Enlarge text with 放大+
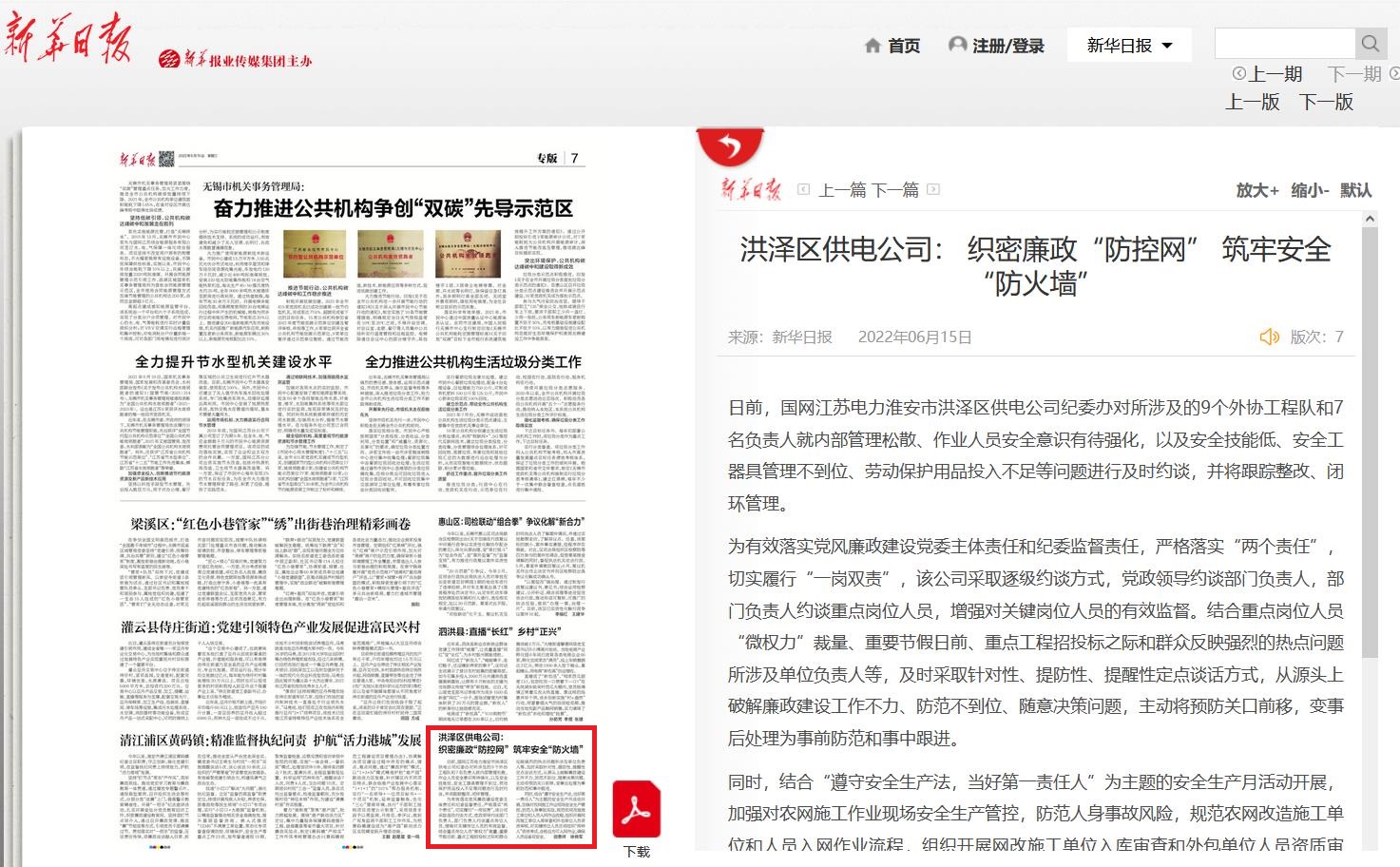Image resolution: width=1400 pixels, height=867 pixels. 1257,190
